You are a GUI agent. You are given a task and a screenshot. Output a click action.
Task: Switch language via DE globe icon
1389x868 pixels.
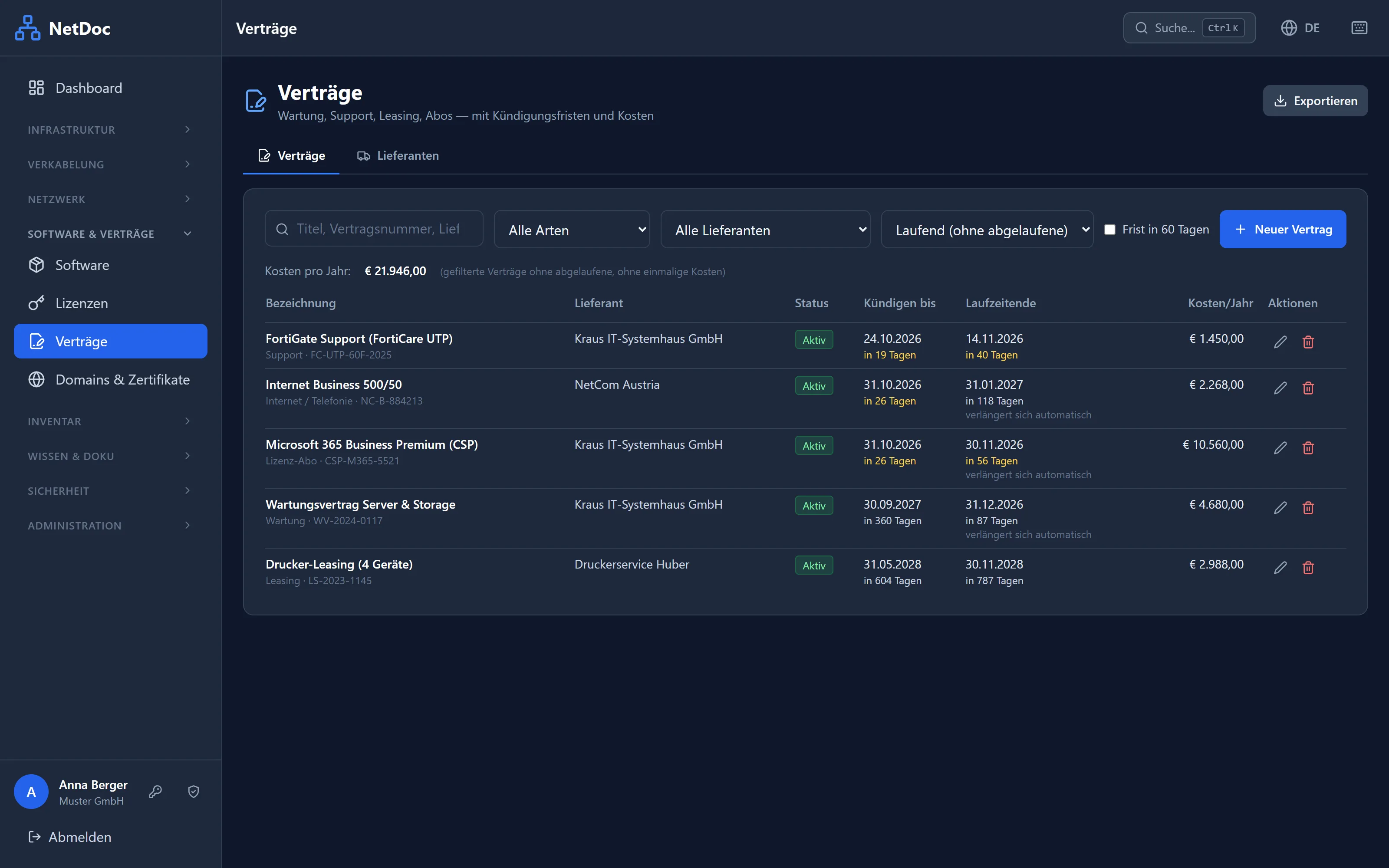(1300, 27)
